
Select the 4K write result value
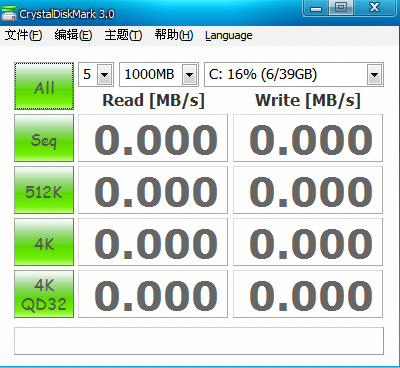[x=308, y=242]
